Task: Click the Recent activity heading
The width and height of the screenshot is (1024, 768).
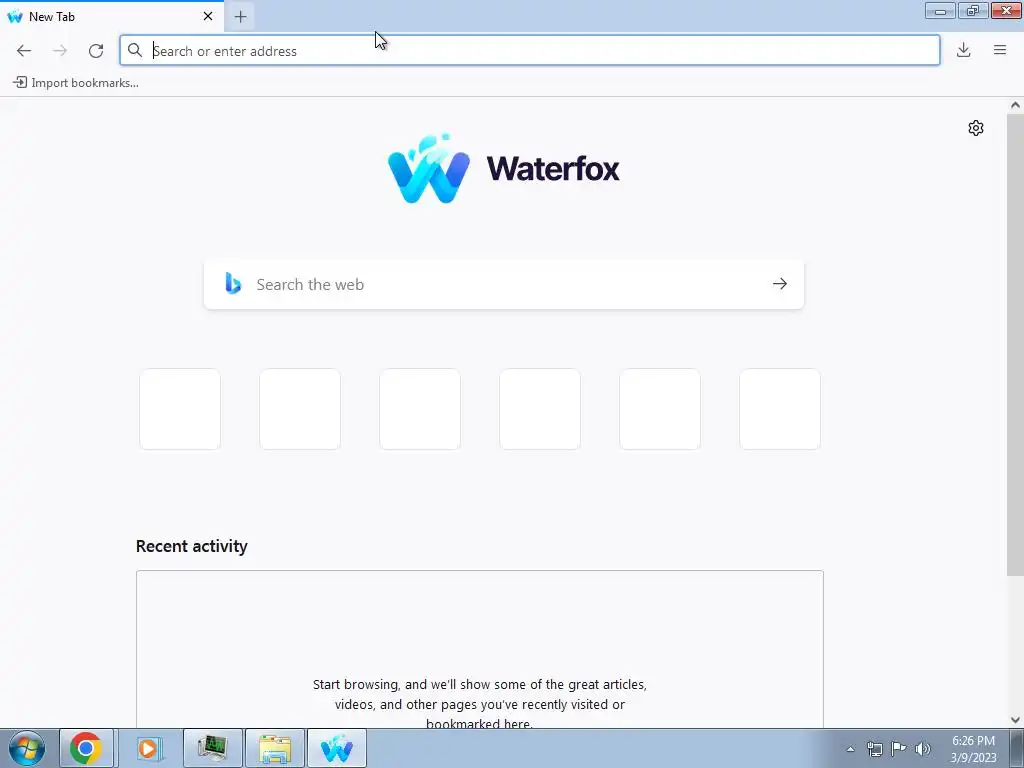Action: tap(191, 546)
